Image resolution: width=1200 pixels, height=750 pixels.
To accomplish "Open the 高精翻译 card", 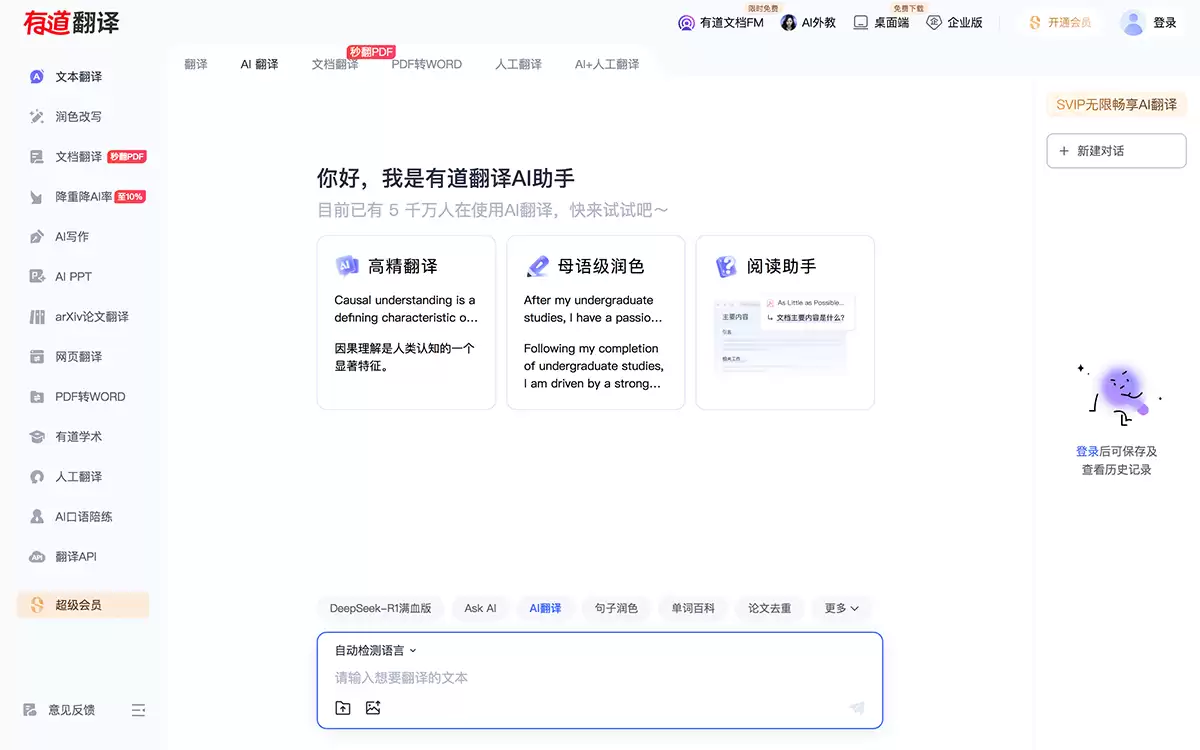I will tap(406, 322).
